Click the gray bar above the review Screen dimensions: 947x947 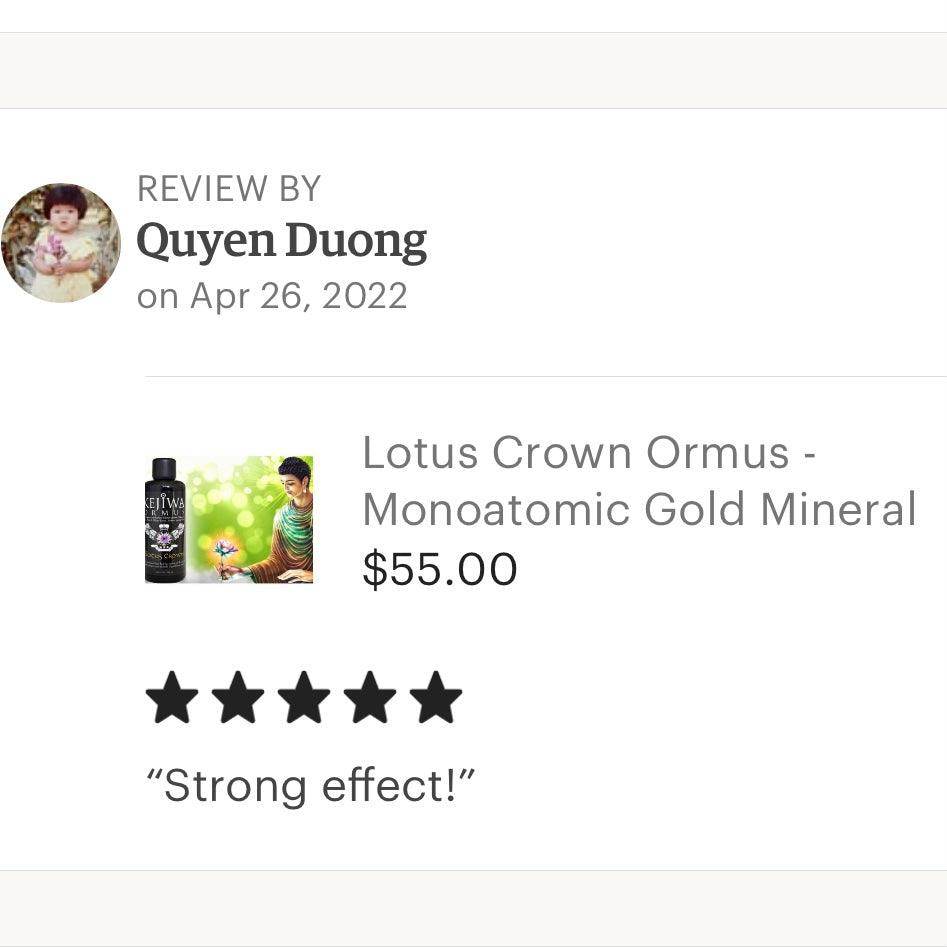pyautogui.click(x=473, y=70)
